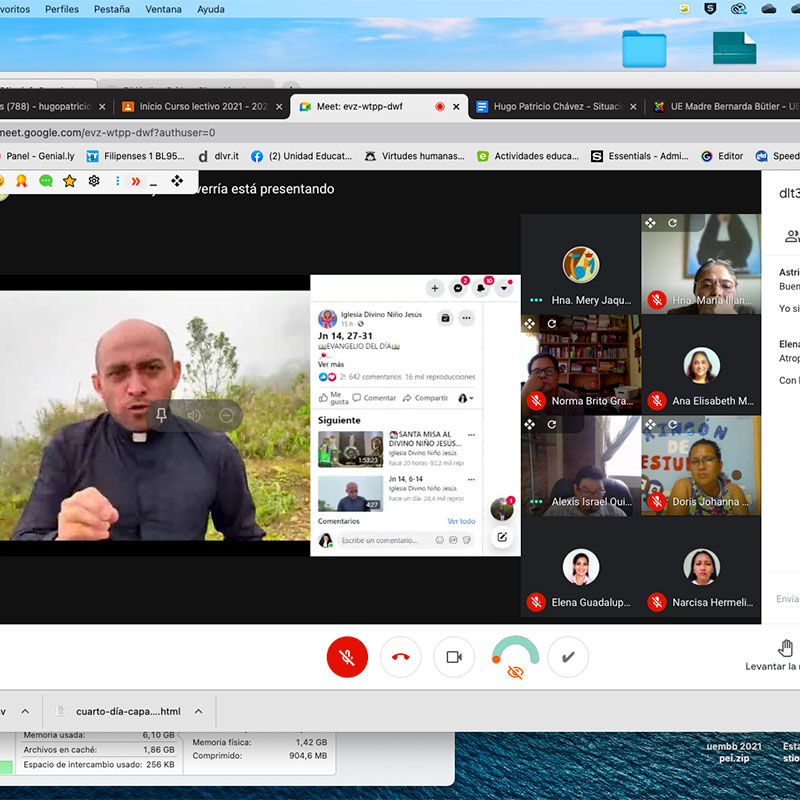800x800 pixels.
Task: Hang up the call with the red phone button
Action: click(x=401, y=657)
